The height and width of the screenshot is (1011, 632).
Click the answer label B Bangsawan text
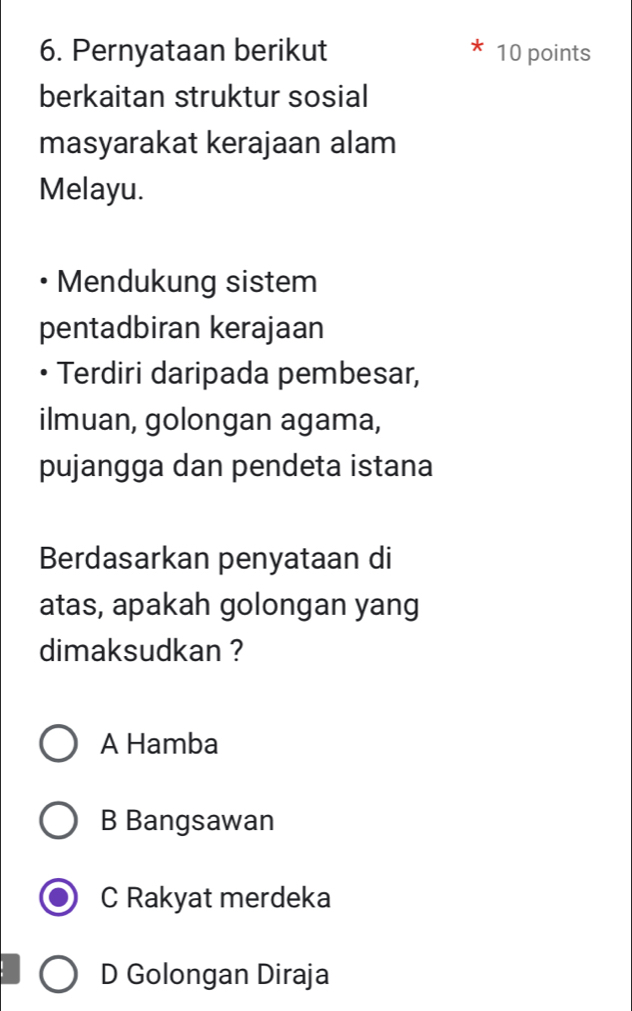click(x=188, y=820)
